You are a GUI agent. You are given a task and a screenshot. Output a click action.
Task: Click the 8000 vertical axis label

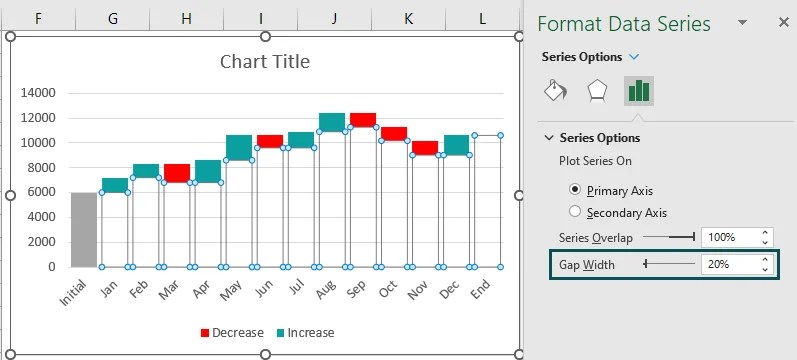pos(41,167)
